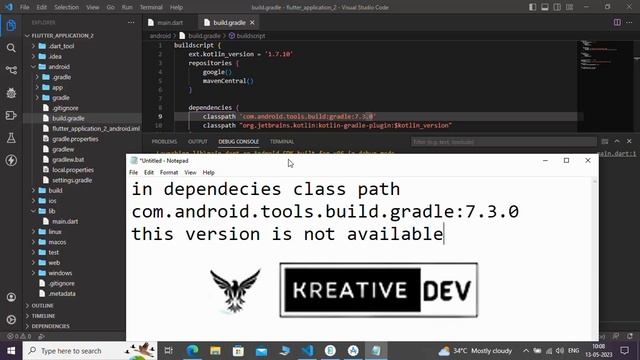Open Run and Debug view
Screen dimensions: 640x360
coord(11,93)
